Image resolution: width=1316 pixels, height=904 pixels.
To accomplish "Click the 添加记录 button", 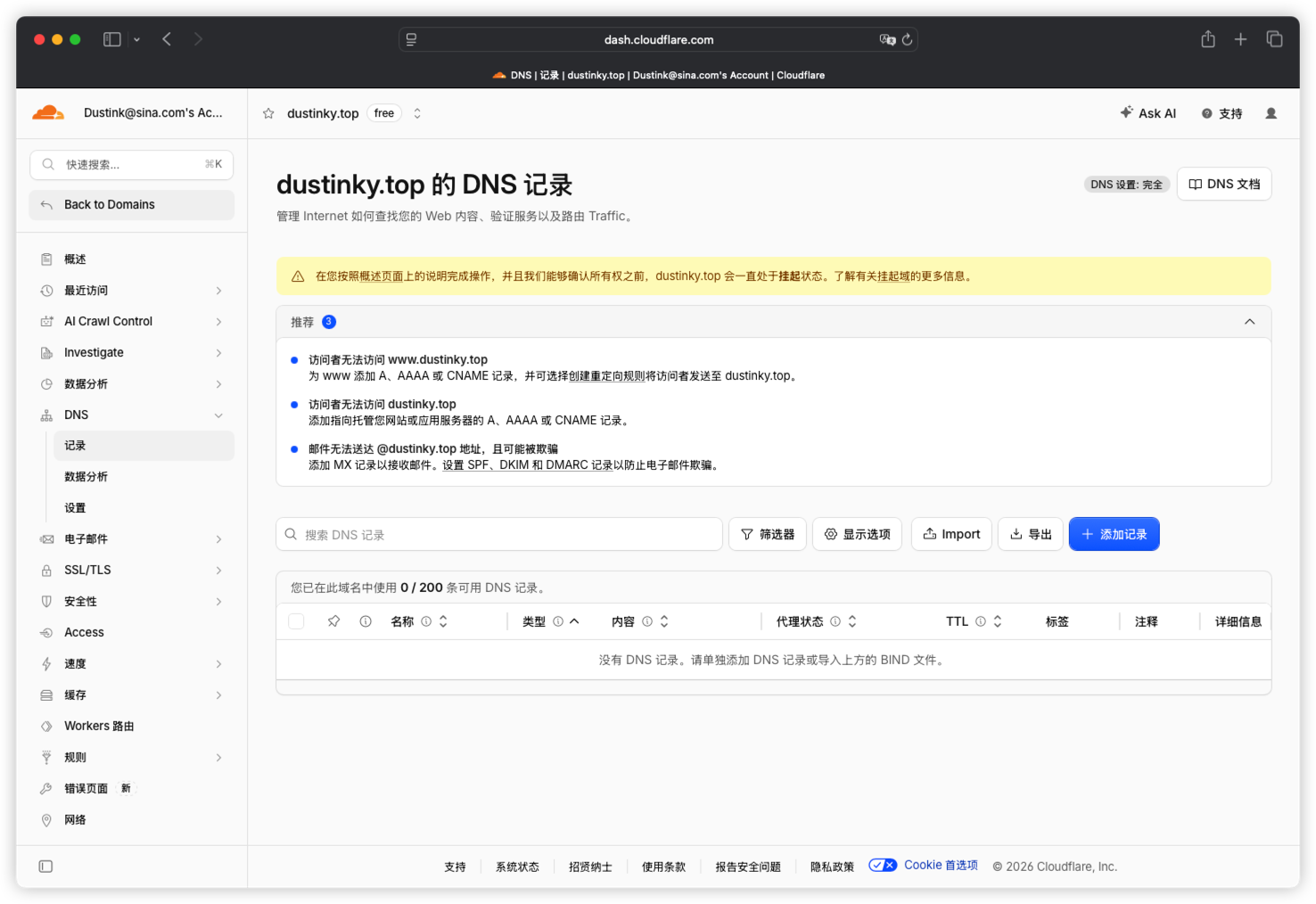I will [1114, 534].
